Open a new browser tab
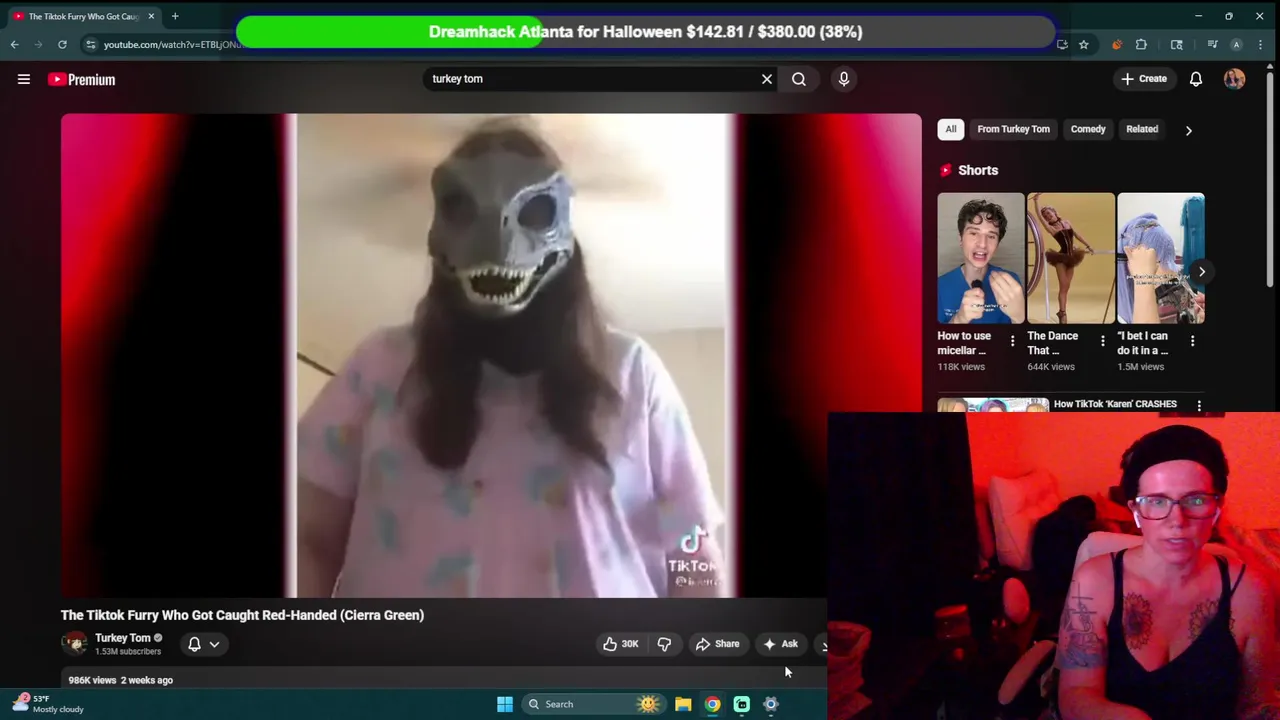This screenshot has height=720, width=1280. pyautogui.click(x=175, y=16)
